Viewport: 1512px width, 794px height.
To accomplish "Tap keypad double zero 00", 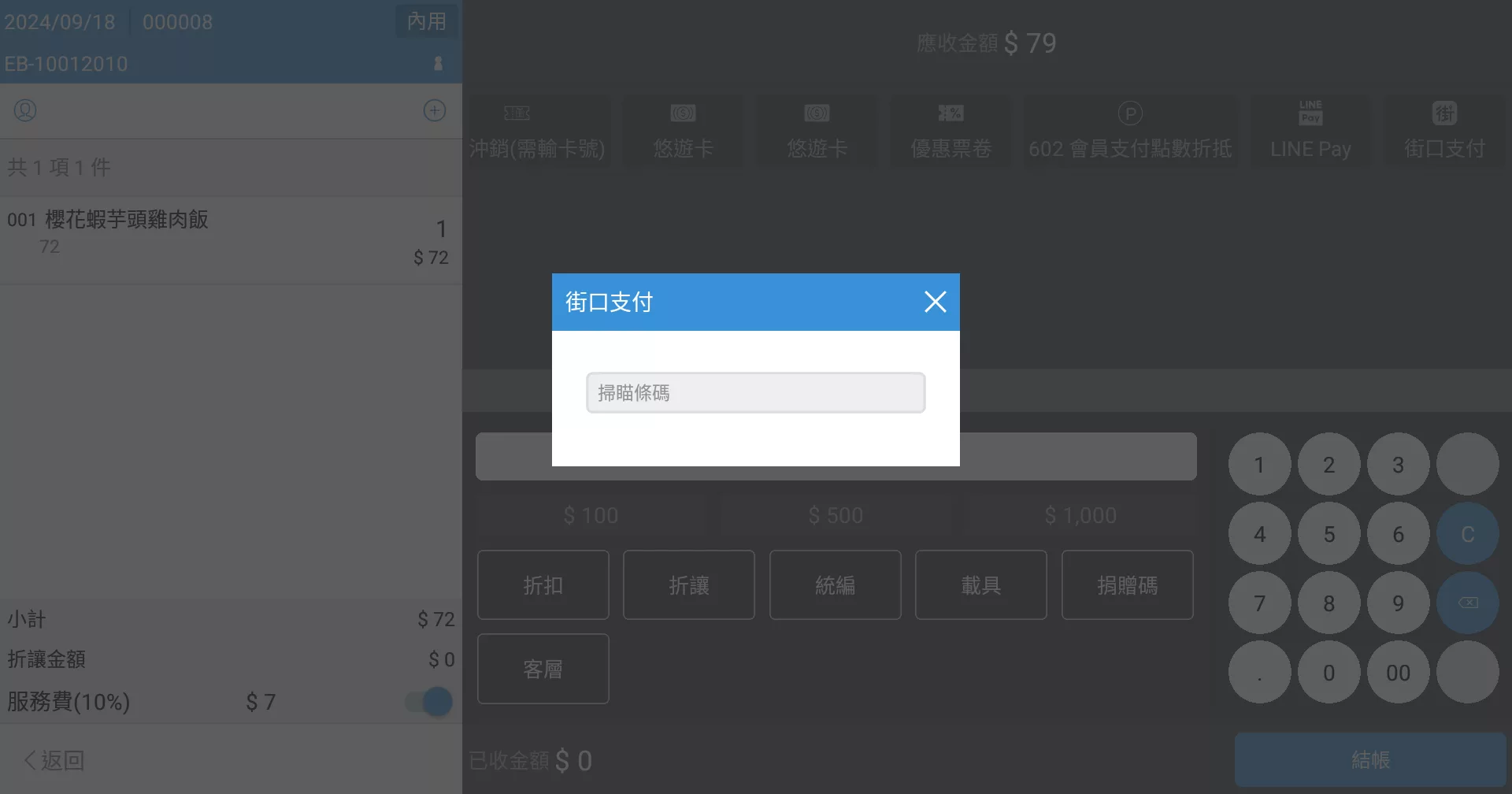I will click(x=1398, y=673).
